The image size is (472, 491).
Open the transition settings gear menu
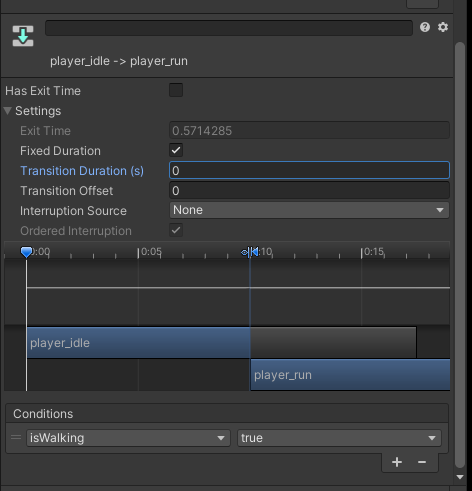[443, 27]
